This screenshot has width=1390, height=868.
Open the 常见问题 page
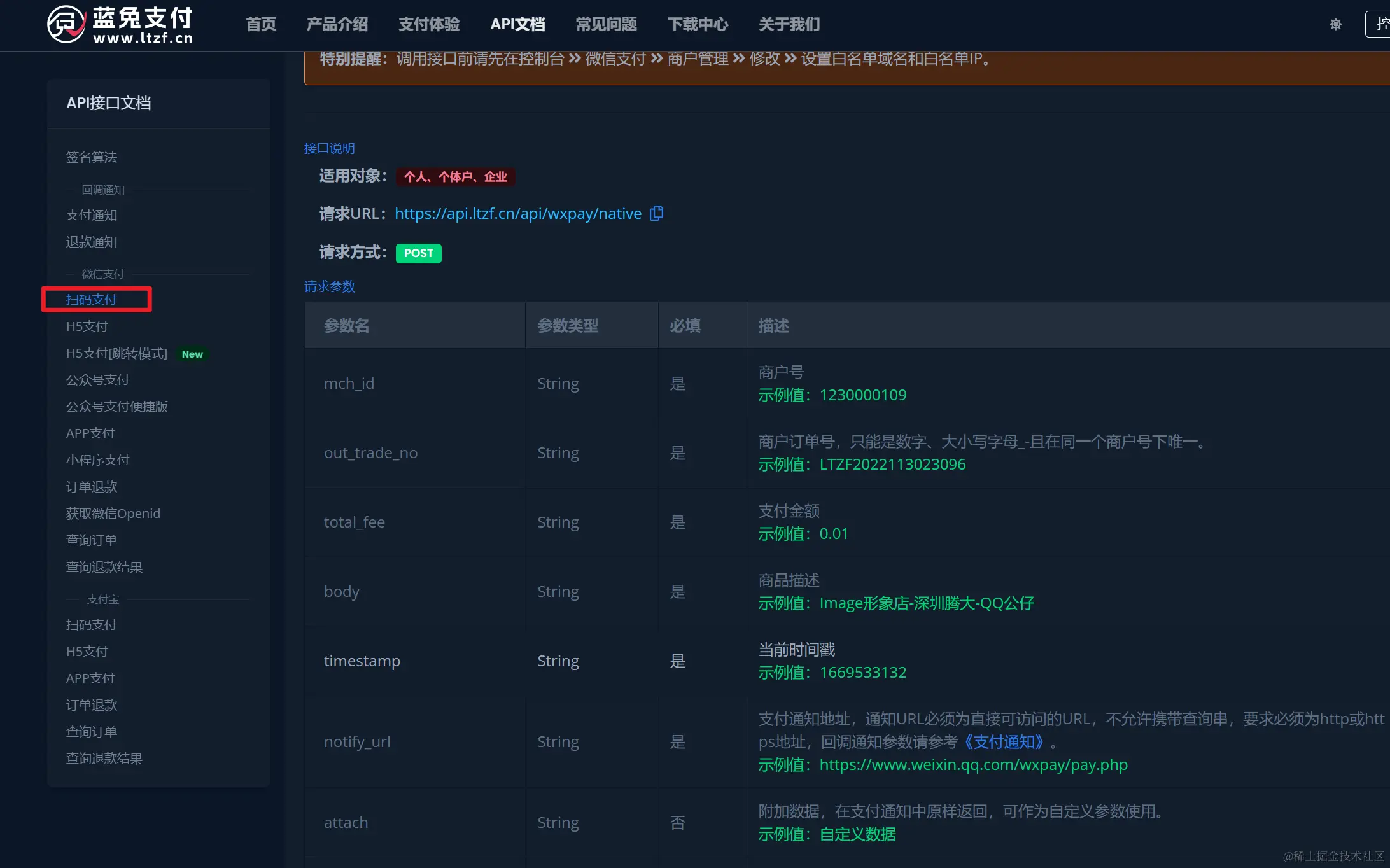[x=606, y=24]
